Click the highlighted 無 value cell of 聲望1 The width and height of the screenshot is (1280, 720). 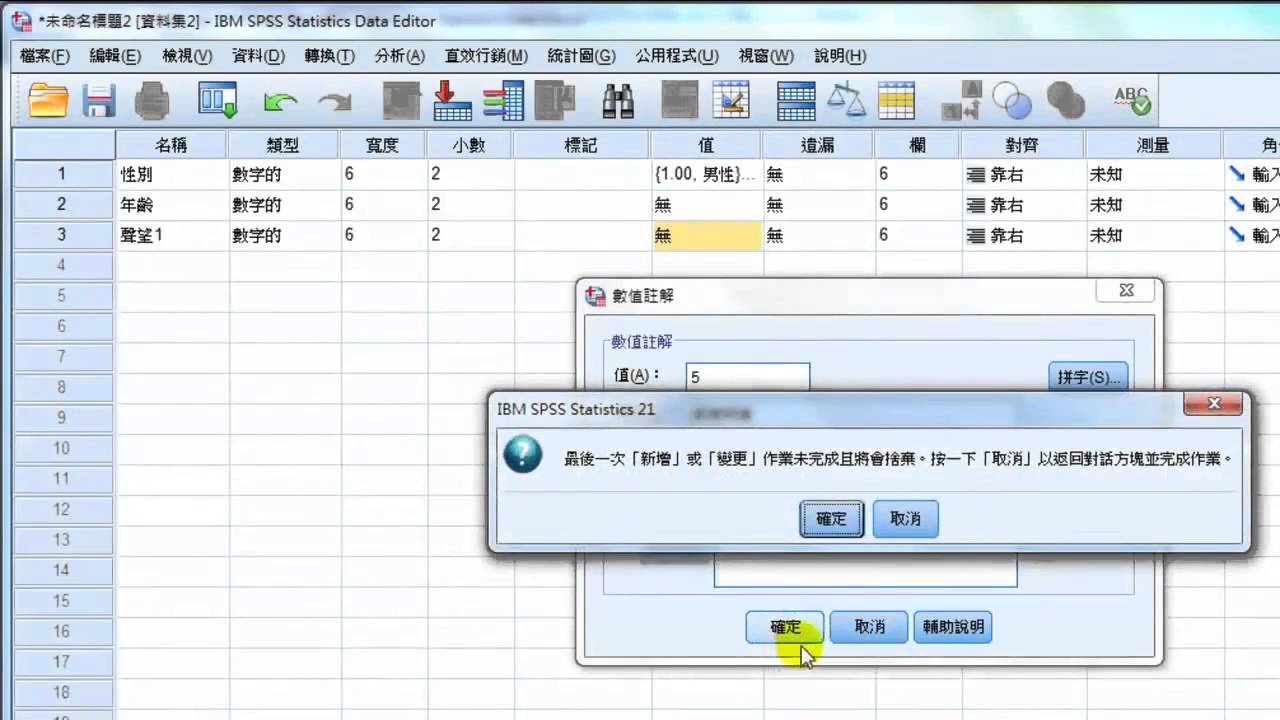point(706,236)
